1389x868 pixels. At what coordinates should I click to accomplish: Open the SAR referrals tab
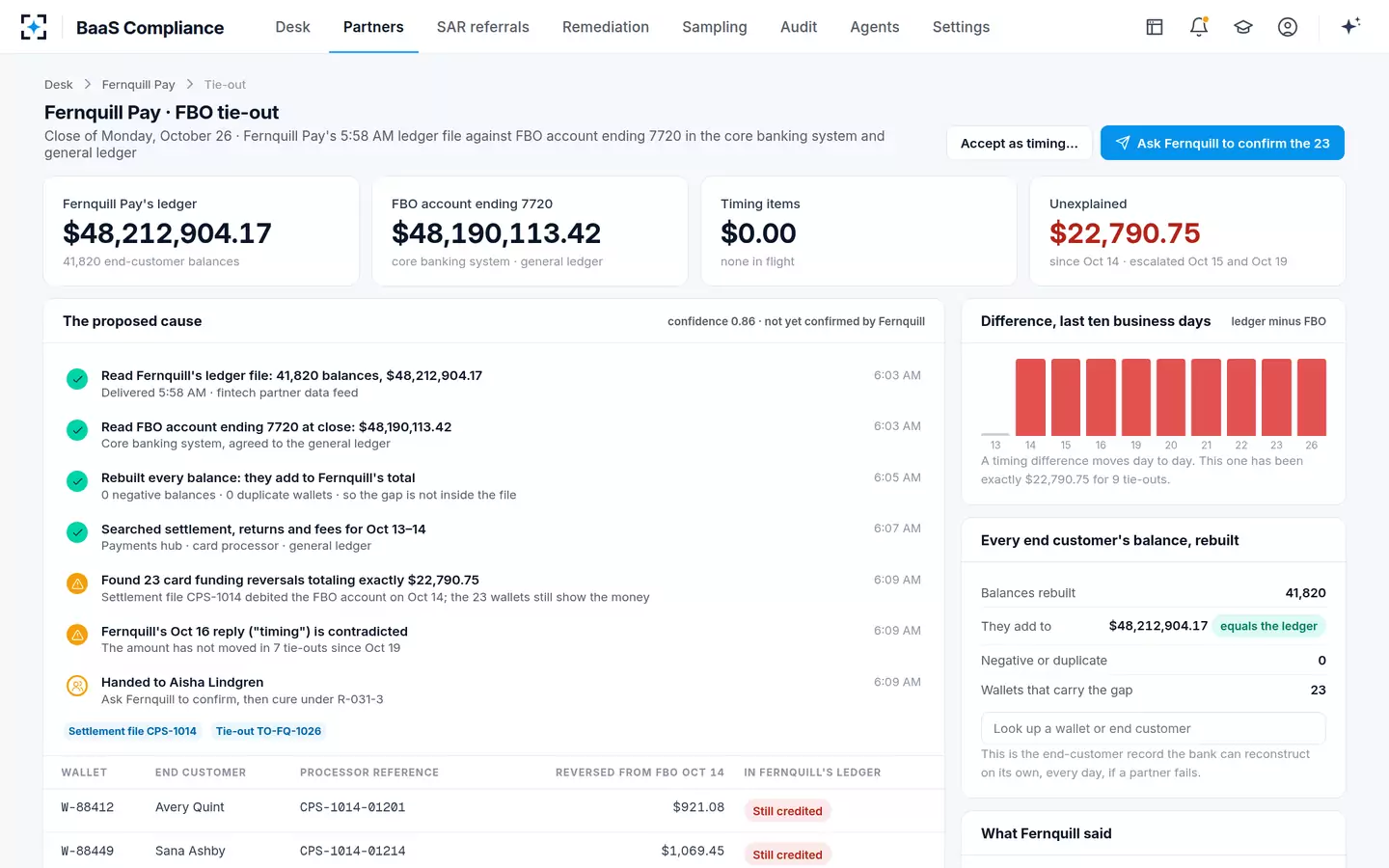[483, 27]
